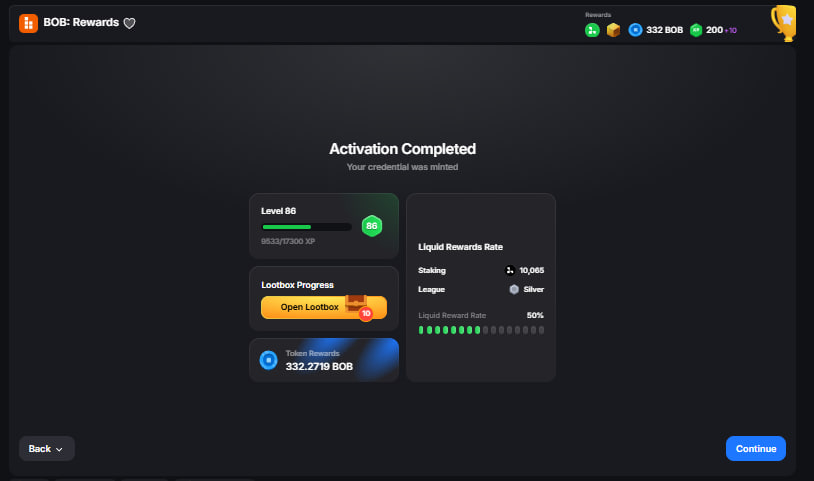Click the level XP progress bar
Viewport: 814px width, 481px height.
click(307, 227)
